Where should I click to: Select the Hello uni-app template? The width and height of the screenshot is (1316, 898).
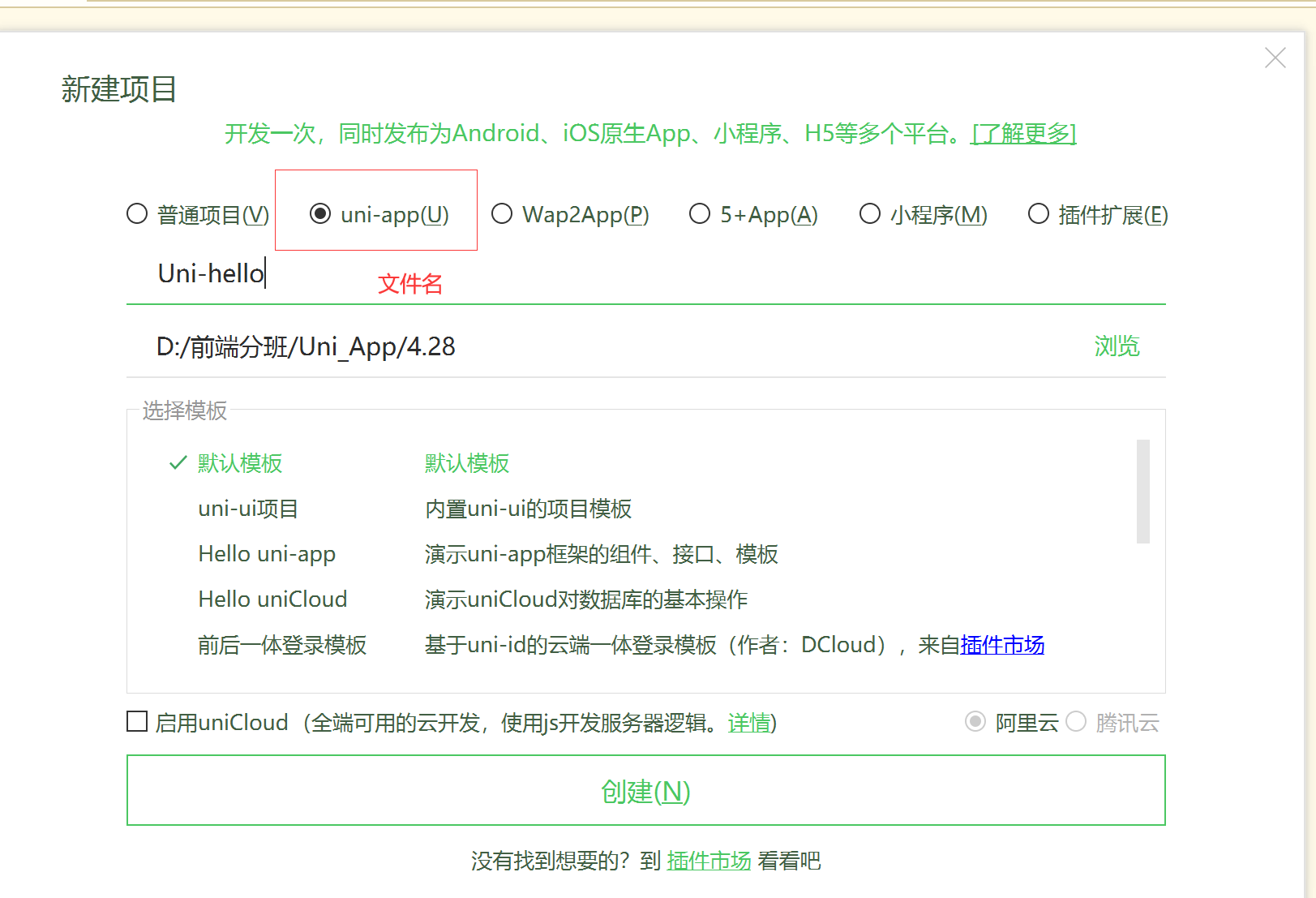pos(266,553)
